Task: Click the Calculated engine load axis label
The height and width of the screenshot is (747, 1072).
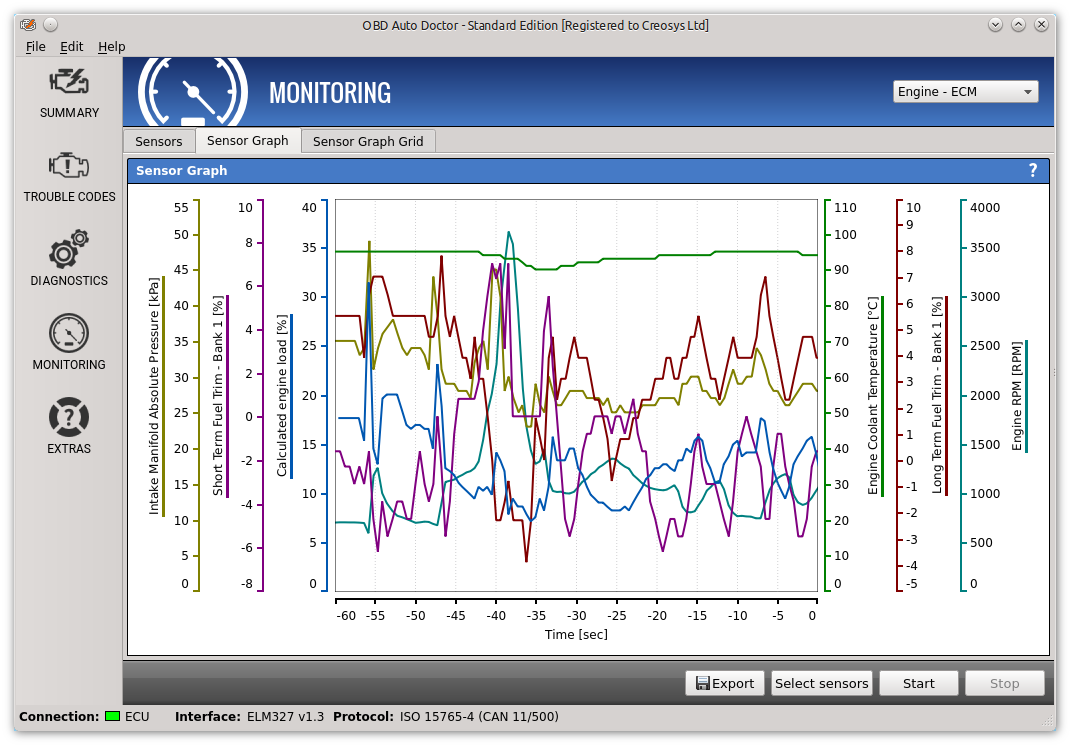Action: click(282, 396)
